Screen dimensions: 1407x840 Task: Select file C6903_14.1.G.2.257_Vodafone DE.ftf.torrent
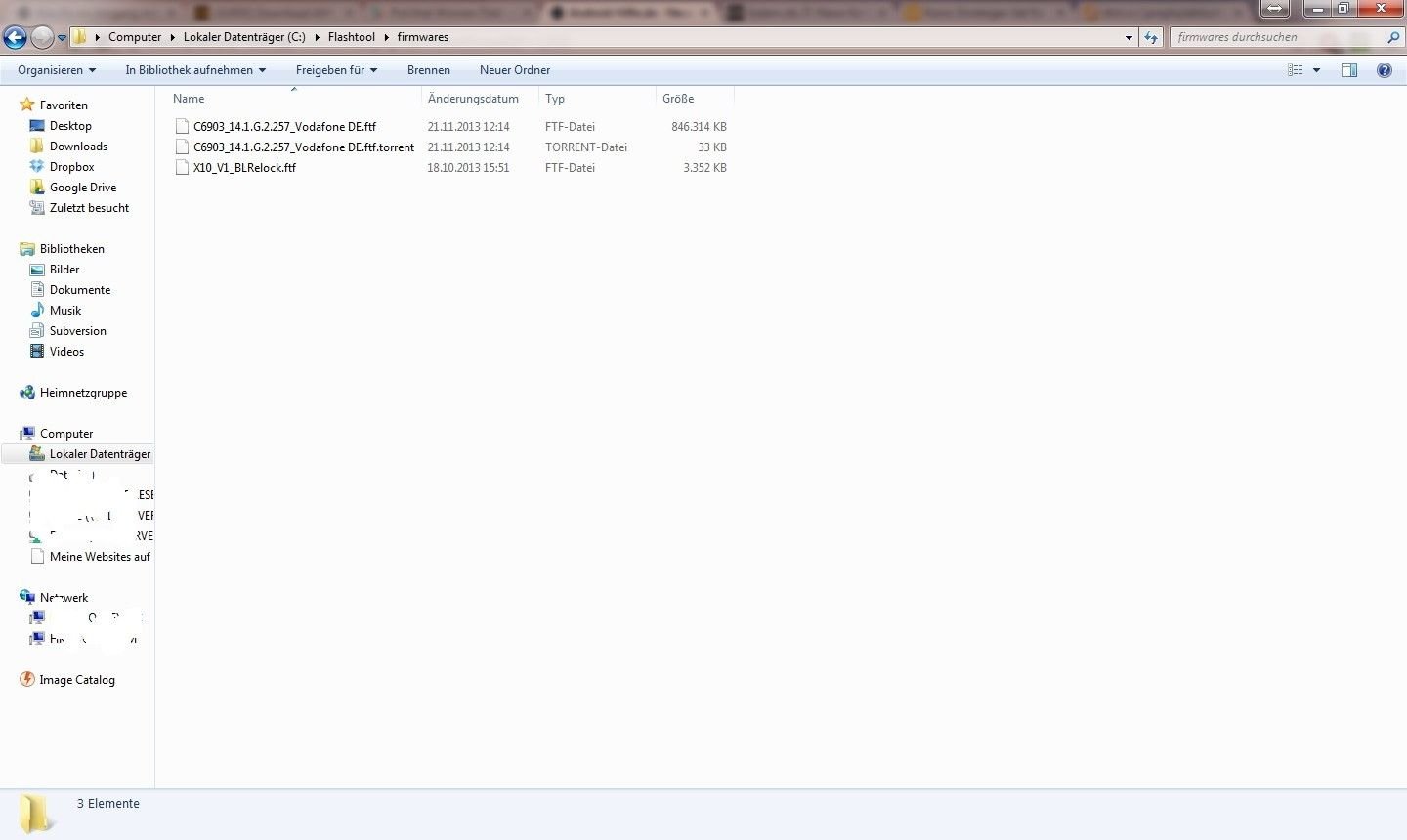[x=304, y=147]
